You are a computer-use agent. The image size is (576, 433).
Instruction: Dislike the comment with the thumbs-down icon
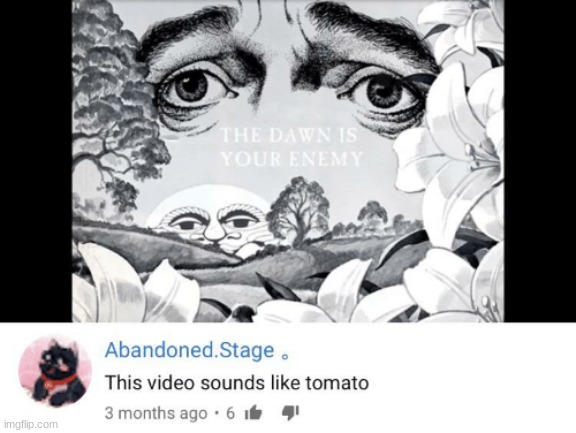pos(290,413)
